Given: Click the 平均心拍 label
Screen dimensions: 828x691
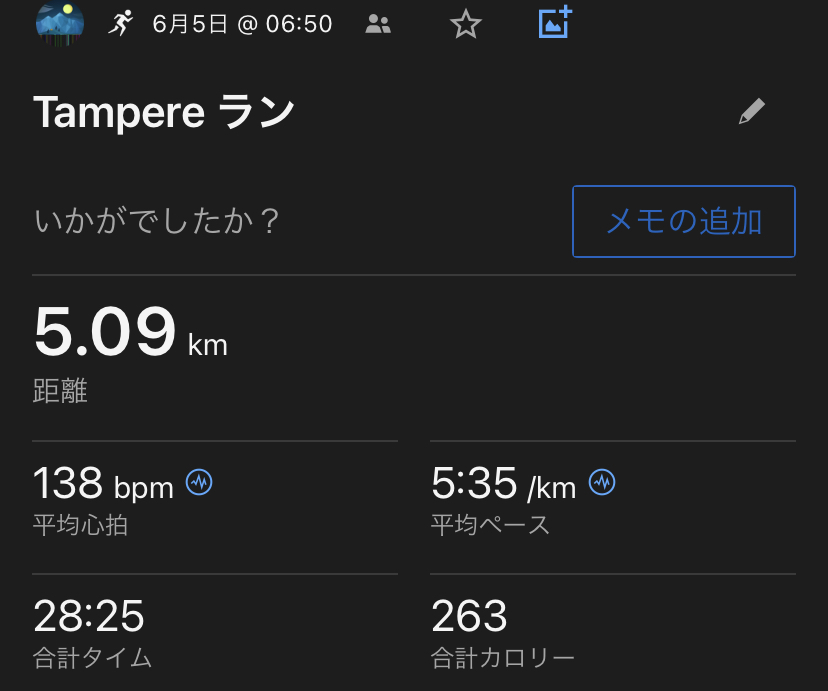Looking at the screenshot, I should (81, 525).
